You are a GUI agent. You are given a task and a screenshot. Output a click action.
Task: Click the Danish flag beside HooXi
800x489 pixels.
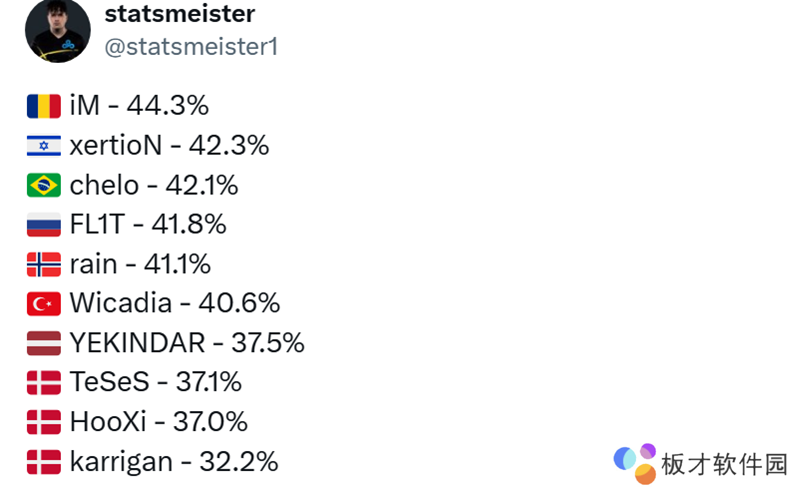pyautogui.click(x=44, y=422)
